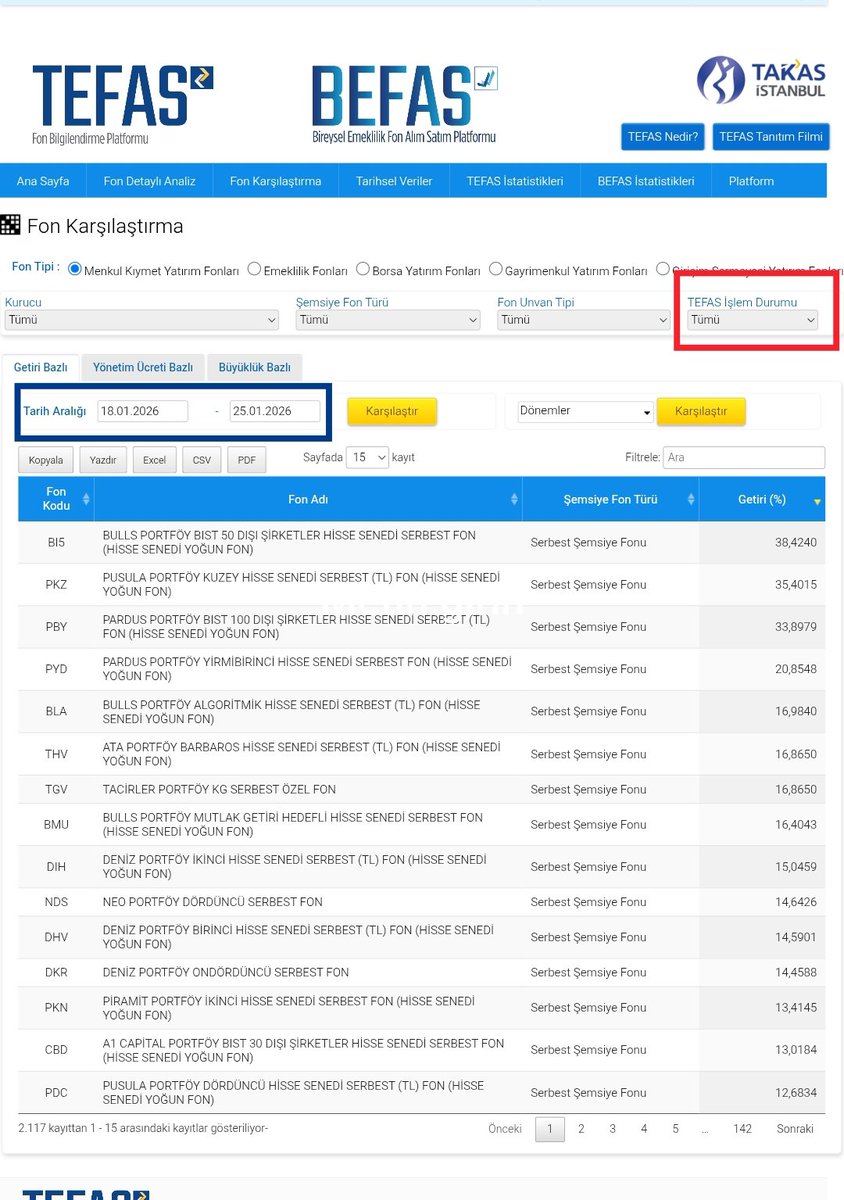Sort by Fon Kodu column arrows
The image size is (844, 1200).
(86, 499)
